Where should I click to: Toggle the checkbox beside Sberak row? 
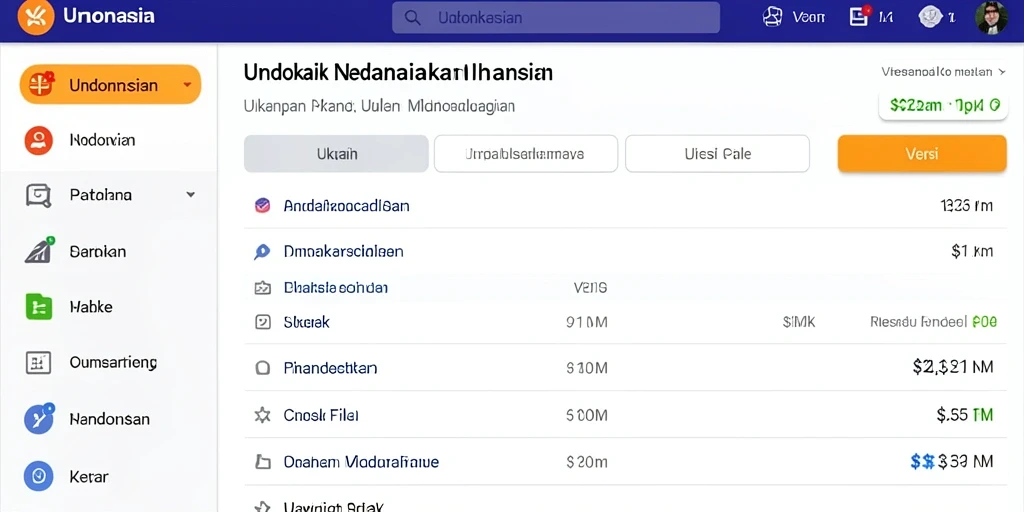click(263, 321)
